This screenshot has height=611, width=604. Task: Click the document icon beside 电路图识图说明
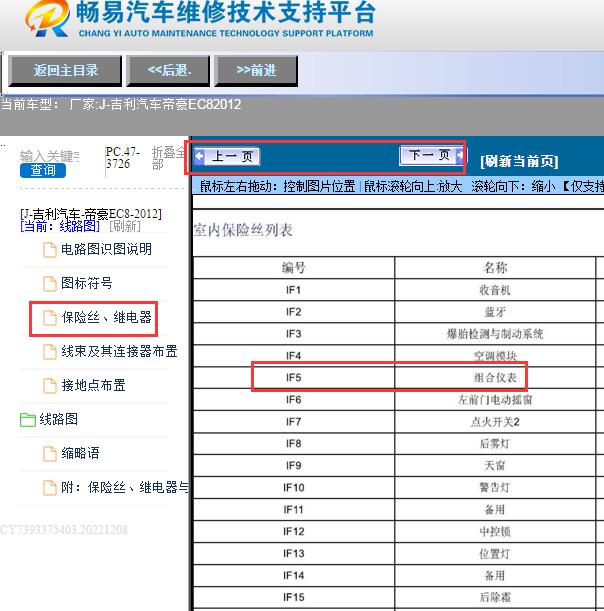[49, 250]
